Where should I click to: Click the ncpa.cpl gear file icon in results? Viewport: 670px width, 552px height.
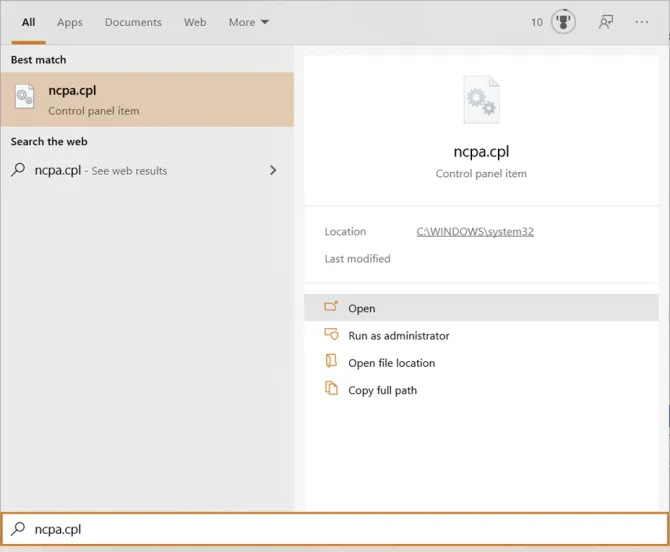pyautogui.click(x=24, y=97)
